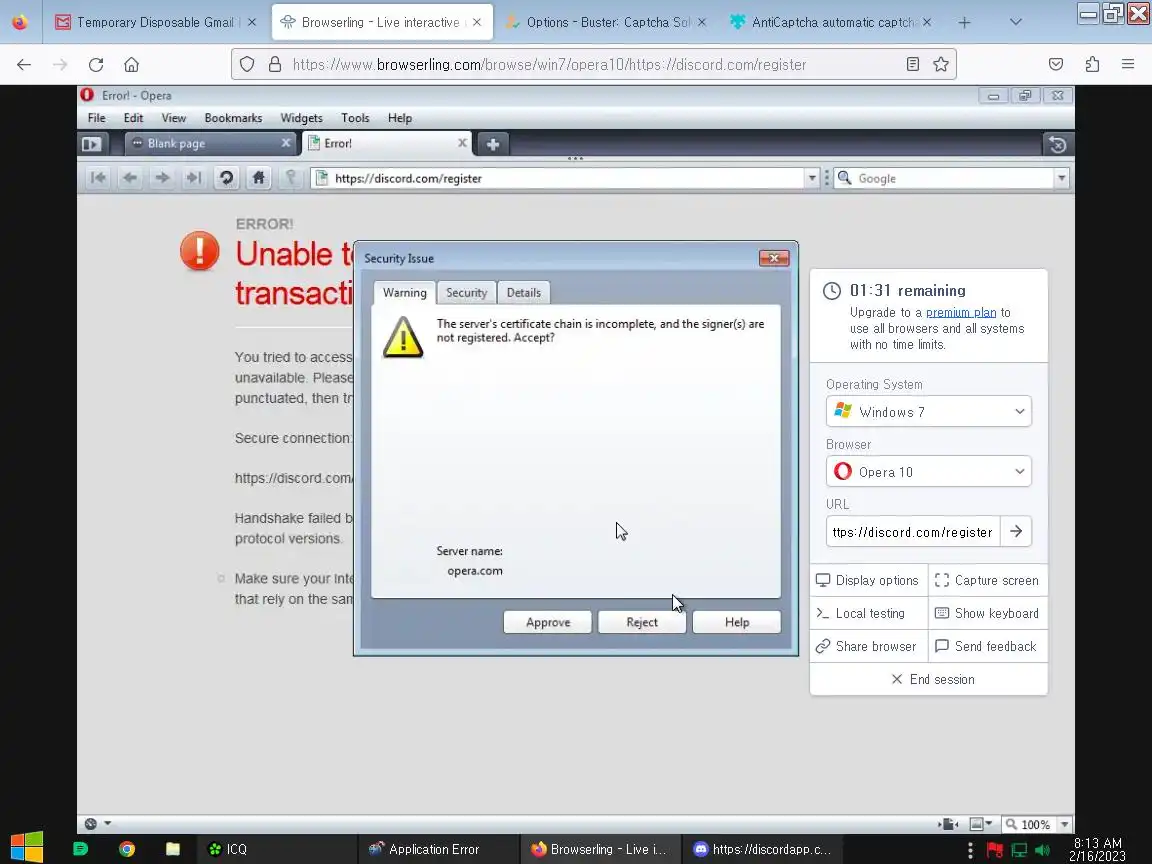Open the Opera Bookmarks menu

coord(233,118)
